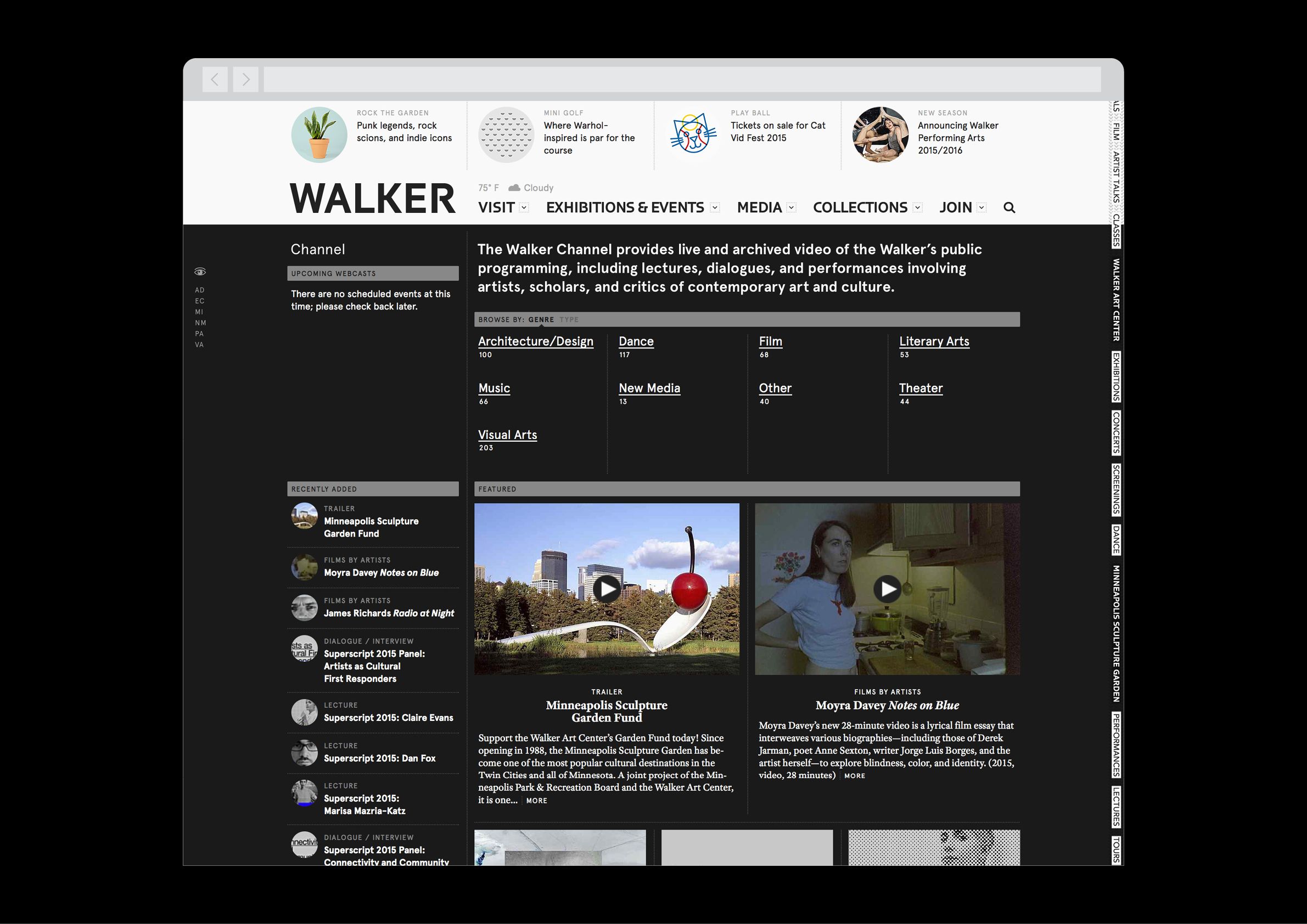Click vertical TOURS tag on right edge
Image resolution: width=1307 pixels, height=924 pixels.
point(1117,850)
